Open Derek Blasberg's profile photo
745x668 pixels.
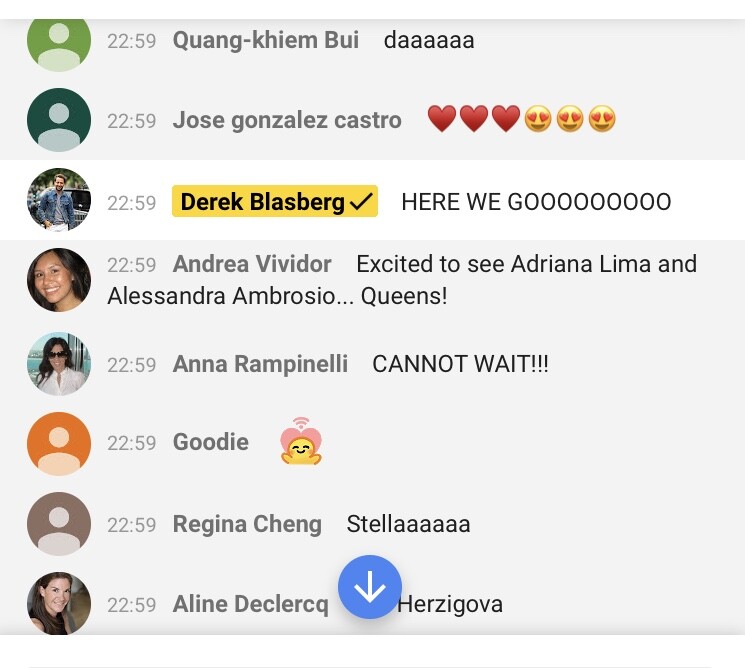coord(59,200)
